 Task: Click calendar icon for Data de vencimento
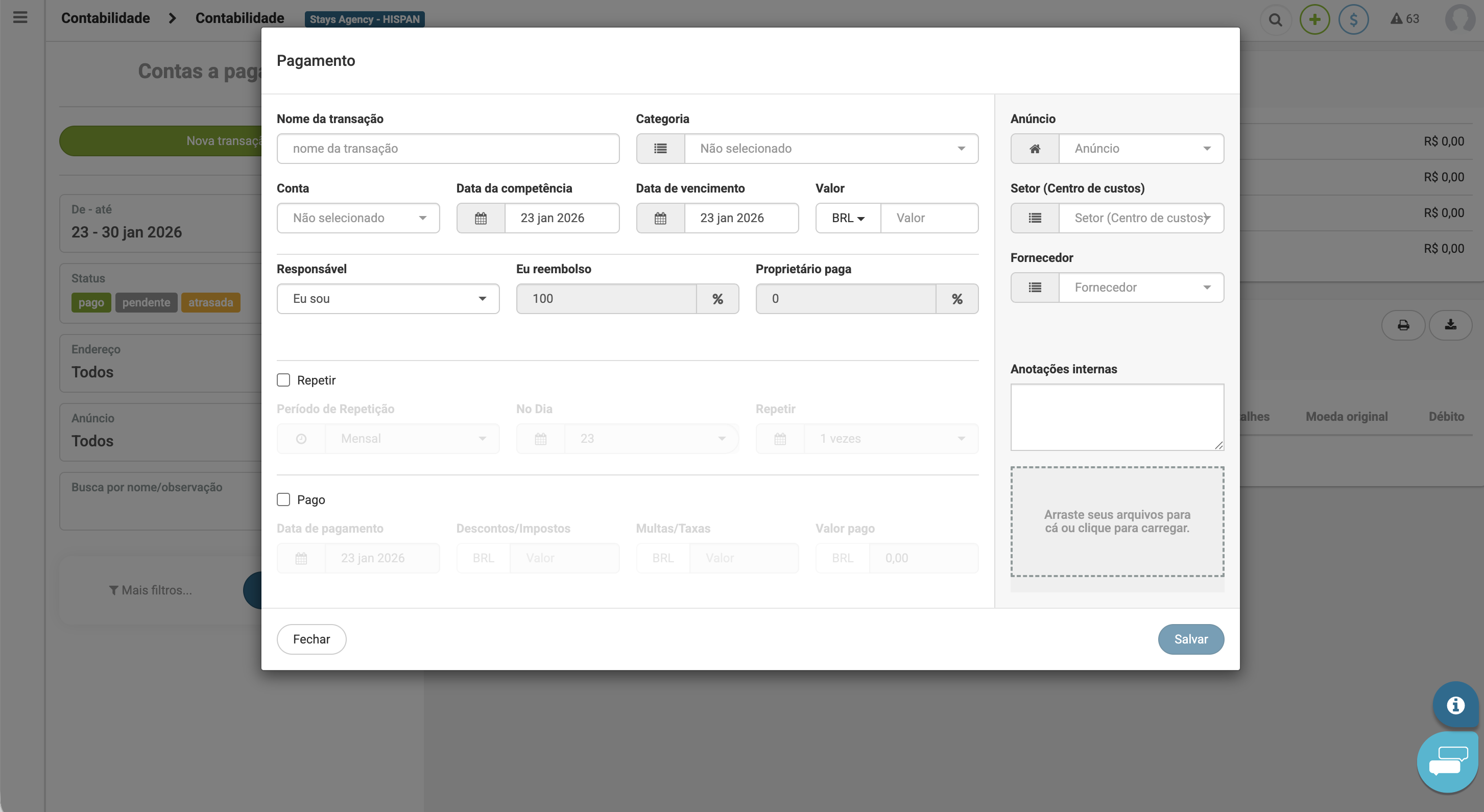pyautogui.click(x=660, y=219)
